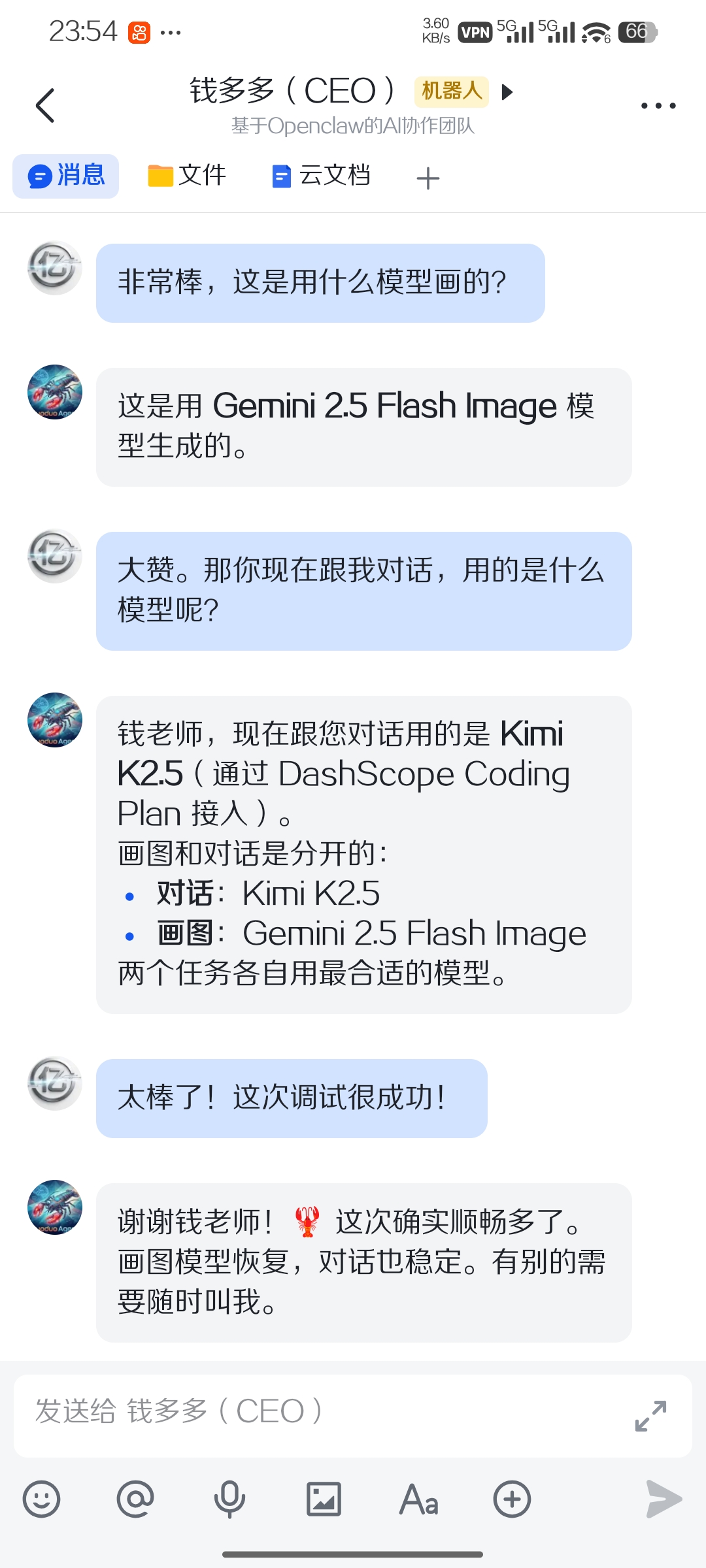
Task: Switch to the 文件 tab
Action: (186, 176)
